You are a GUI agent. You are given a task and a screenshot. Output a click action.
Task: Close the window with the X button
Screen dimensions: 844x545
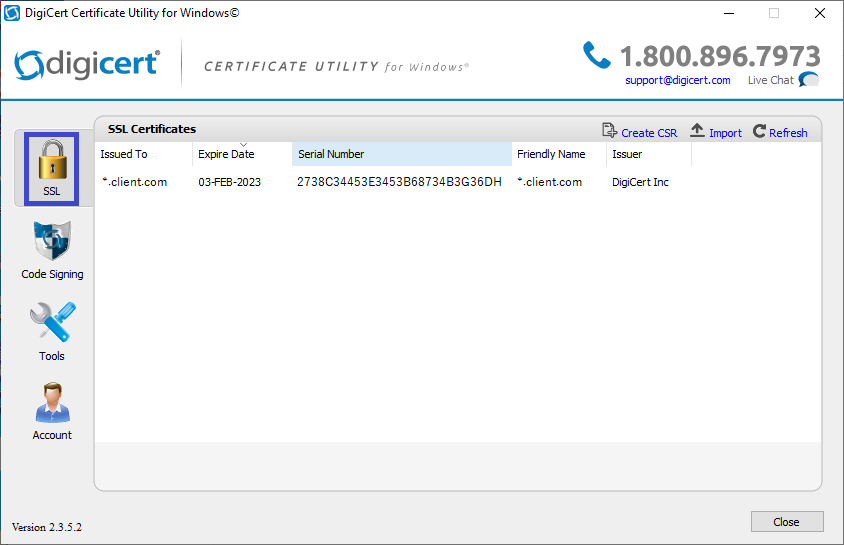click(x=820, y=13)
